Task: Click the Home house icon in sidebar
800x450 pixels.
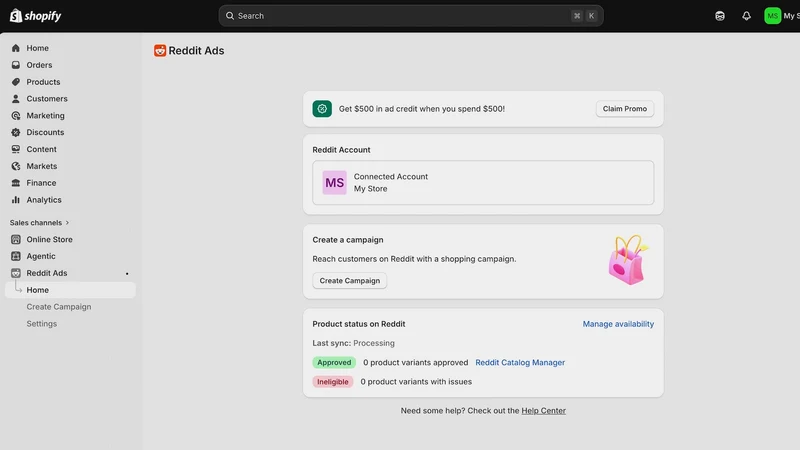Action: 16,48
